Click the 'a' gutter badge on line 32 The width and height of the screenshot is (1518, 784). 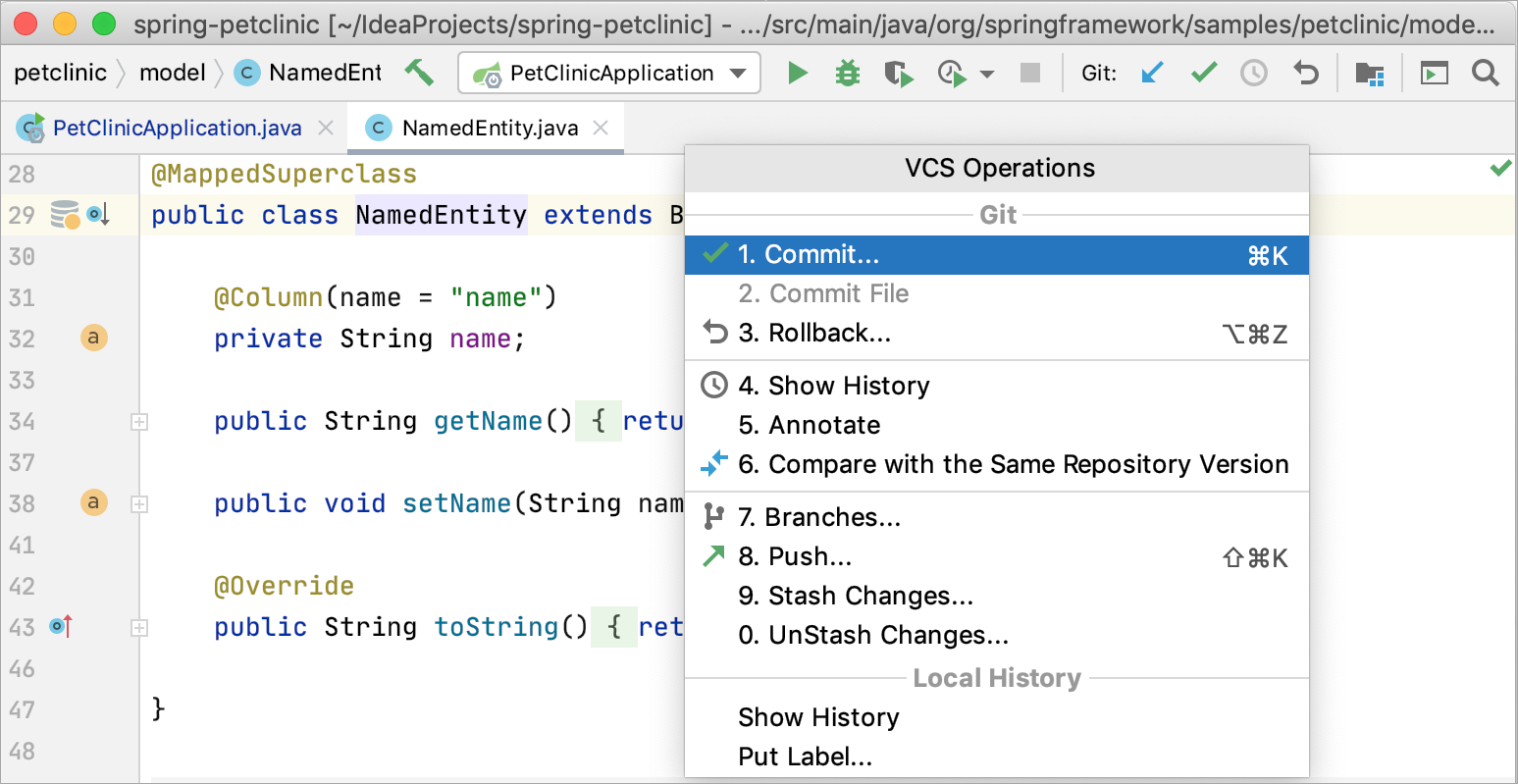(93, 338)
